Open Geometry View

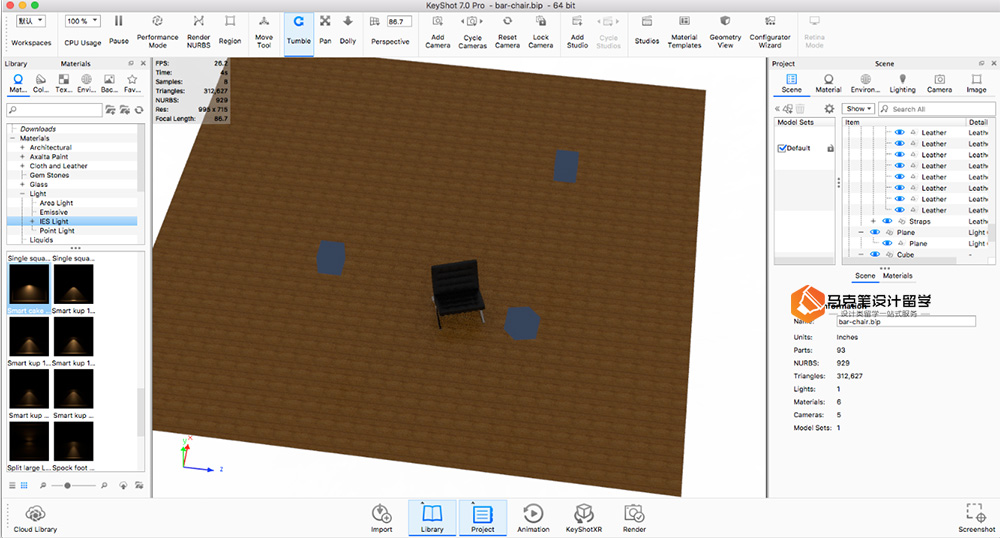[x=725, y=31]
